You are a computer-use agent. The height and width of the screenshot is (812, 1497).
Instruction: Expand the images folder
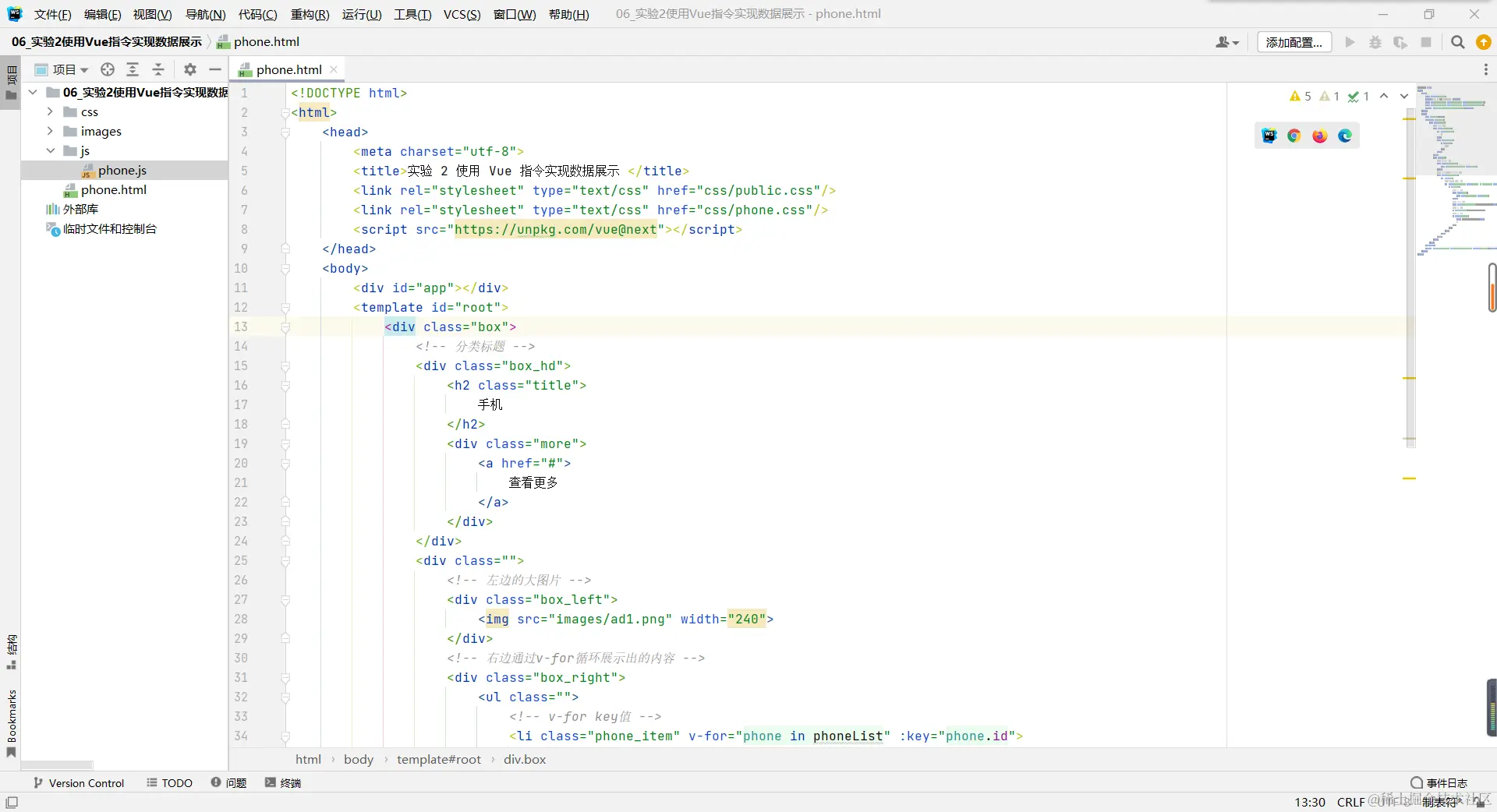pos(50,131)
